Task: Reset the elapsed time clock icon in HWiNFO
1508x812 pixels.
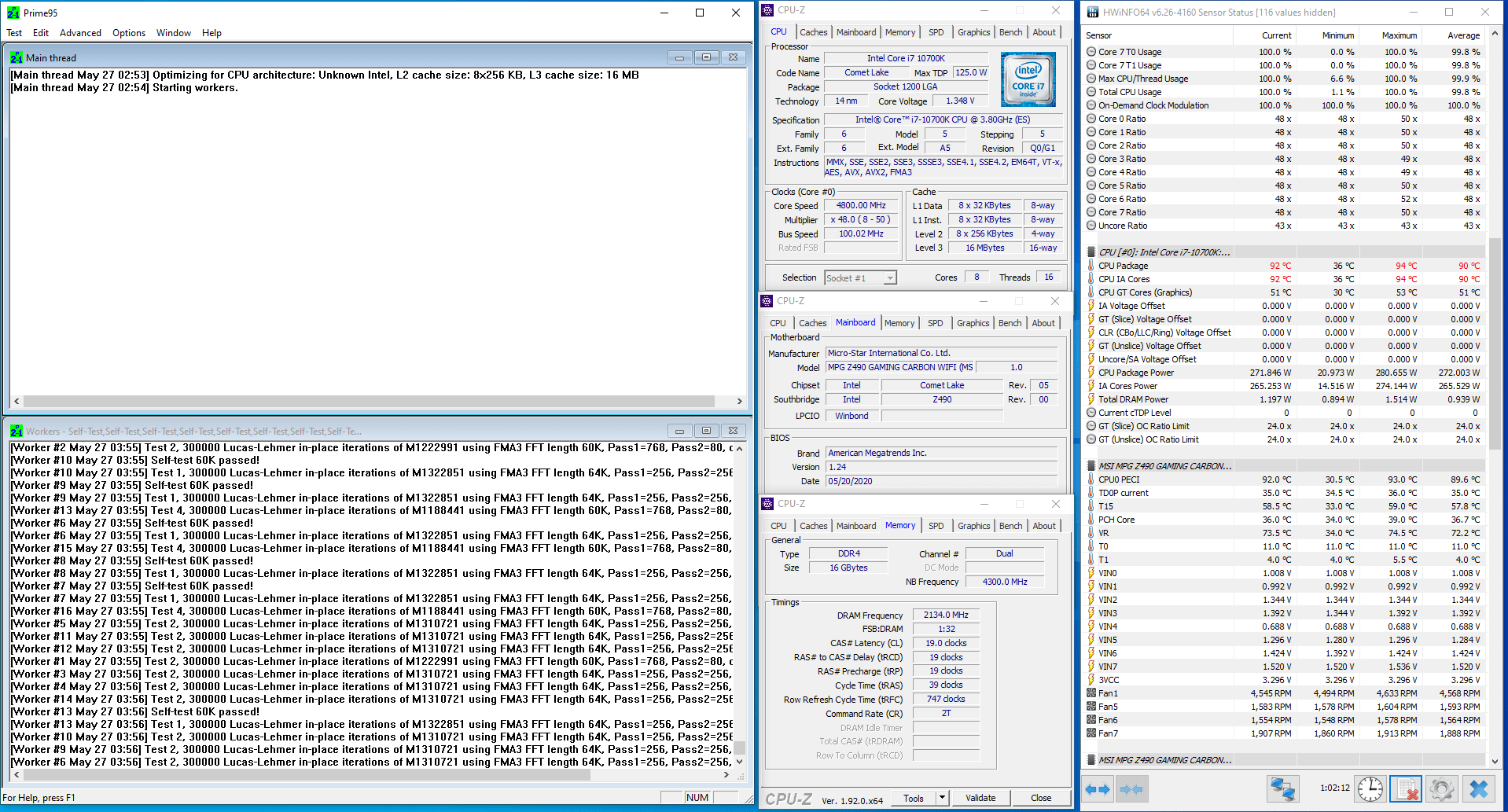Action: pos(1370,788)
